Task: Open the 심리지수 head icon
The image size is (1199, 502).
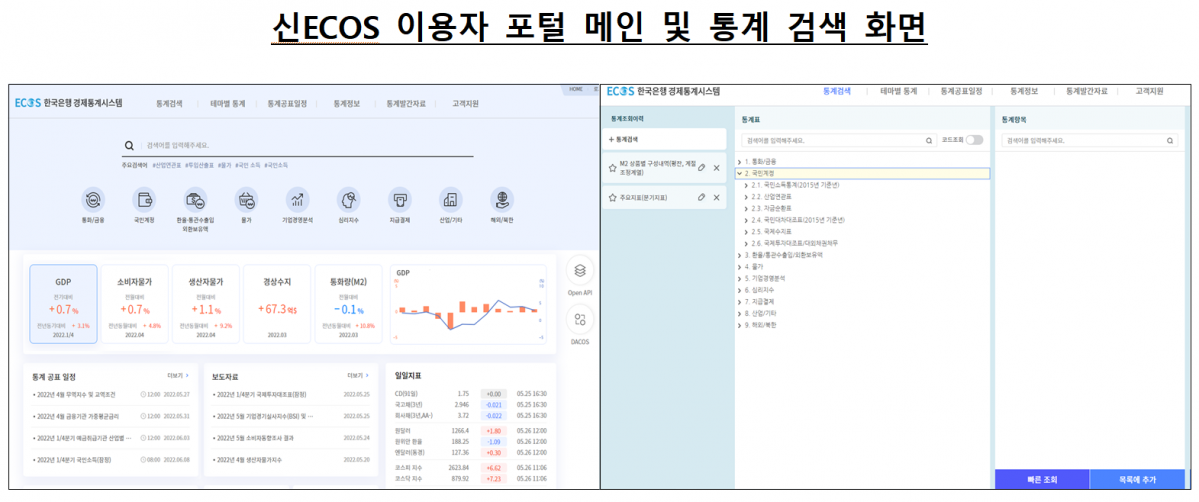Action: pos(349,200)
